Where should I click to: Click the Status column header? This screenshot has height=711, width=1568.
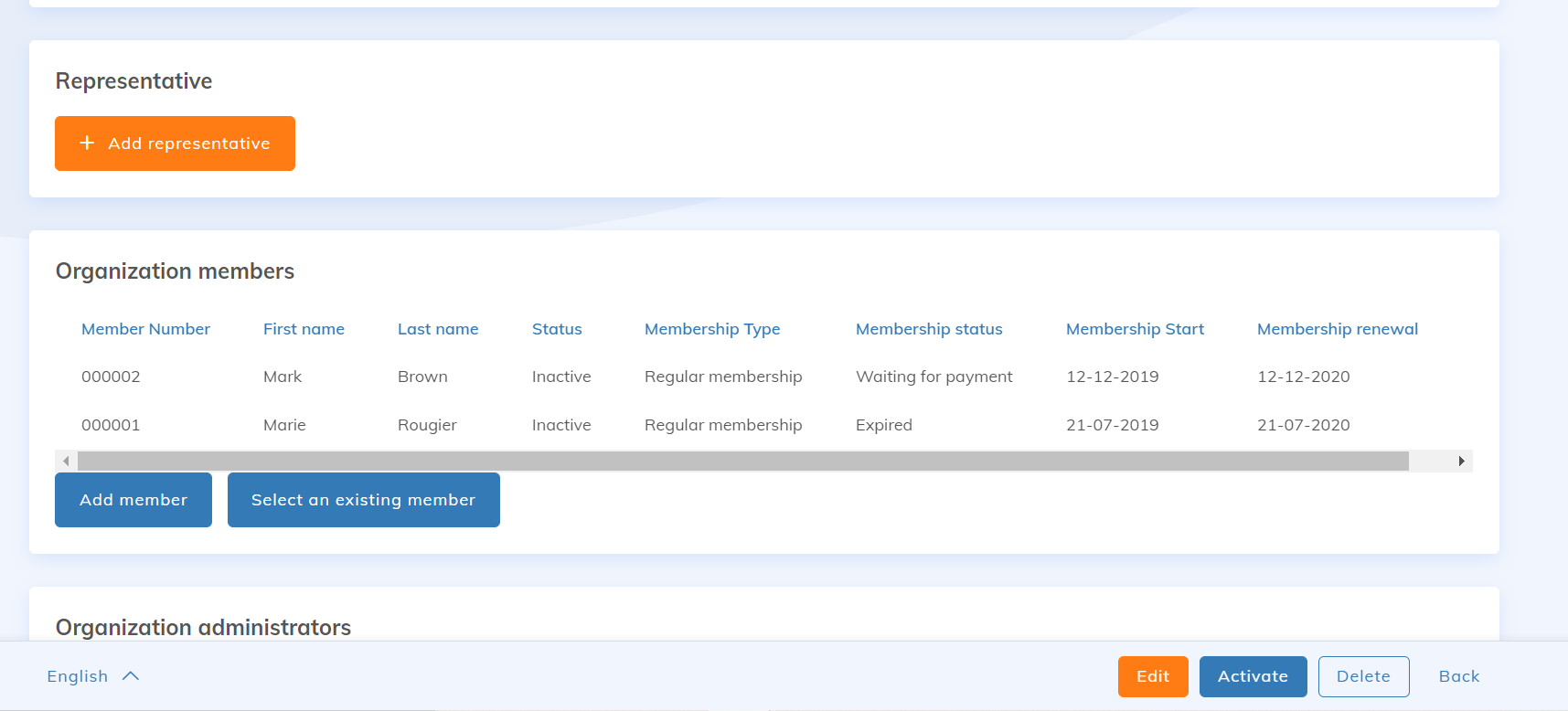tap(557, 329)
